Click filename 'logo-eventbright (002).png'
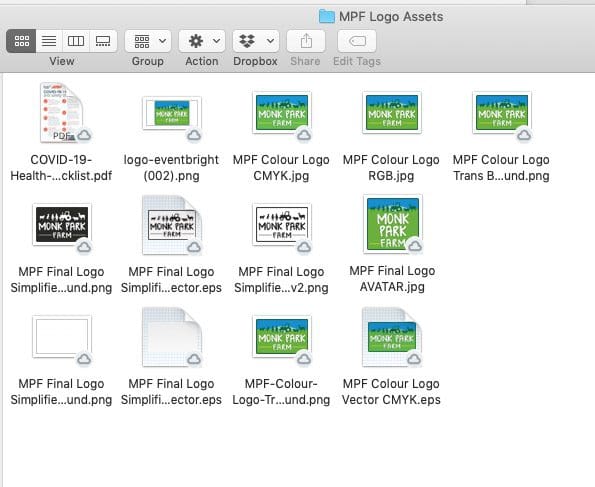 [171, 168]
